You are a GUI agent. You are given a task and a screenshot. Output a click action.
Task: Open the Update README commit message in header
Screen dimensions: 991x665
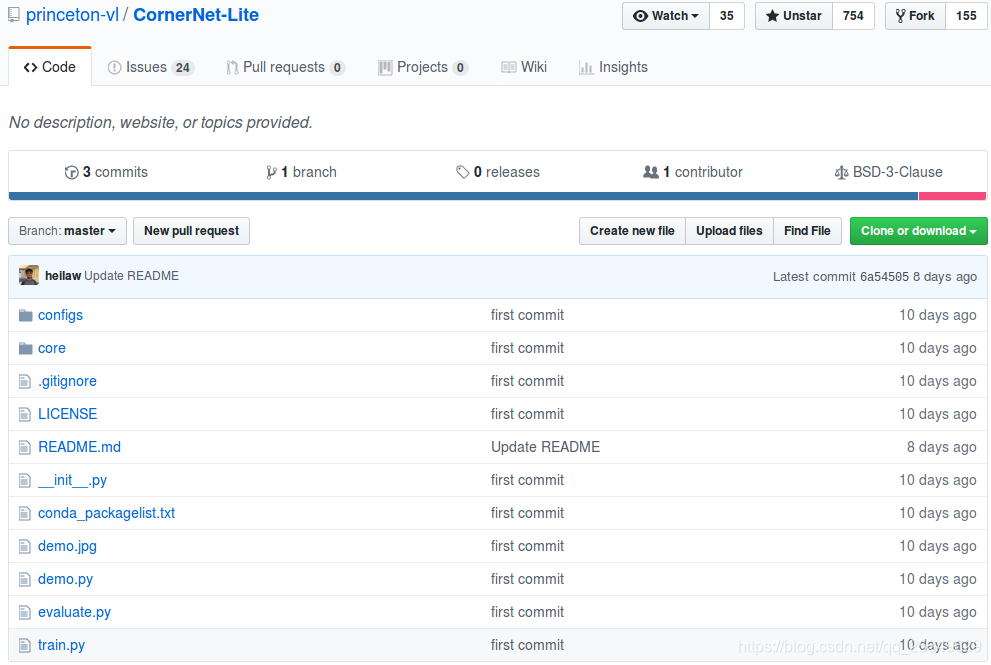(x=131, y=276)
